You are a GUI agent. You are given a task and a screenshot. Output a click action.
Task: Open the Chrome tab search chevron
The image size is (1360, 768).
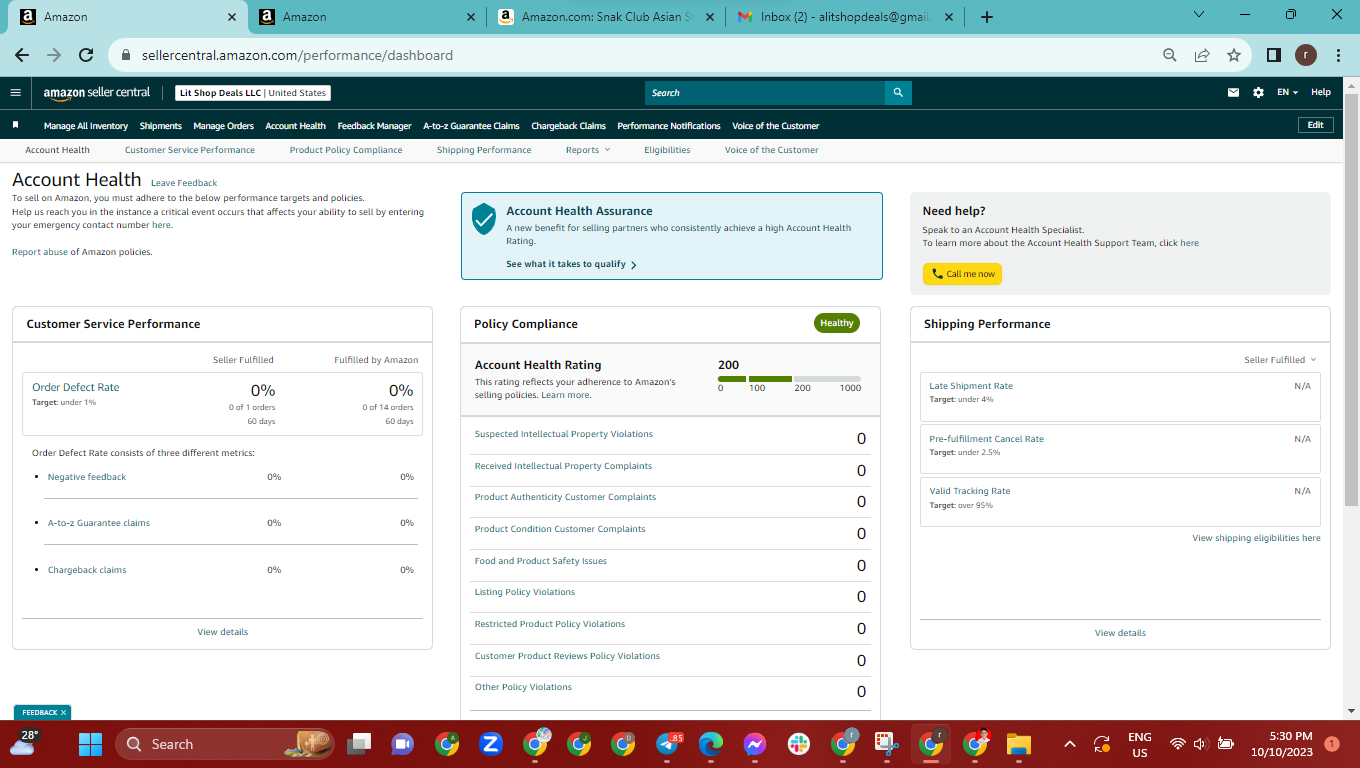pyautogui.click(x=1200, y=16)
